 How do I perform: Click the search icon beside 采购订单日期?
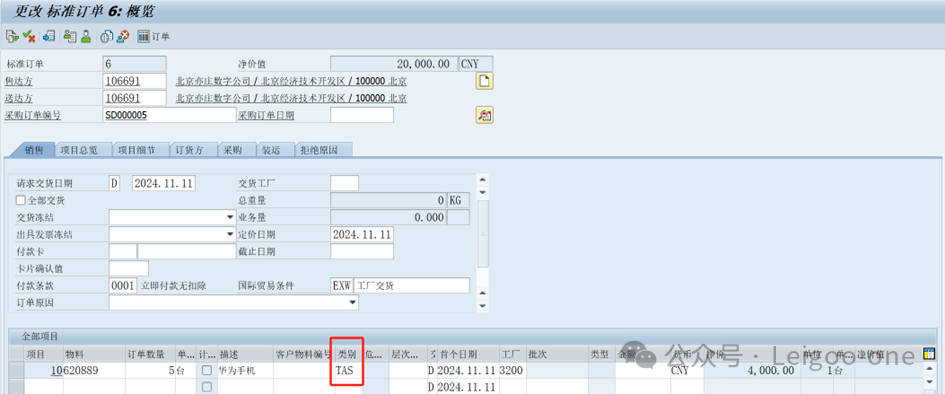[x=485, y=115]
